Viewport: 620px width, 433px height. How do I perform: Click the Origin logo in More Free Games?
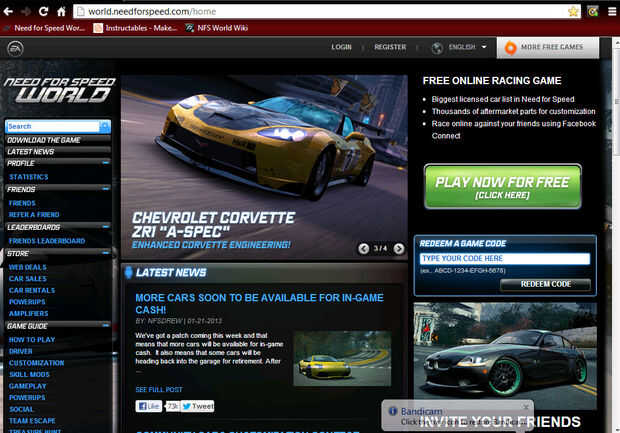[x=510, y=48]
